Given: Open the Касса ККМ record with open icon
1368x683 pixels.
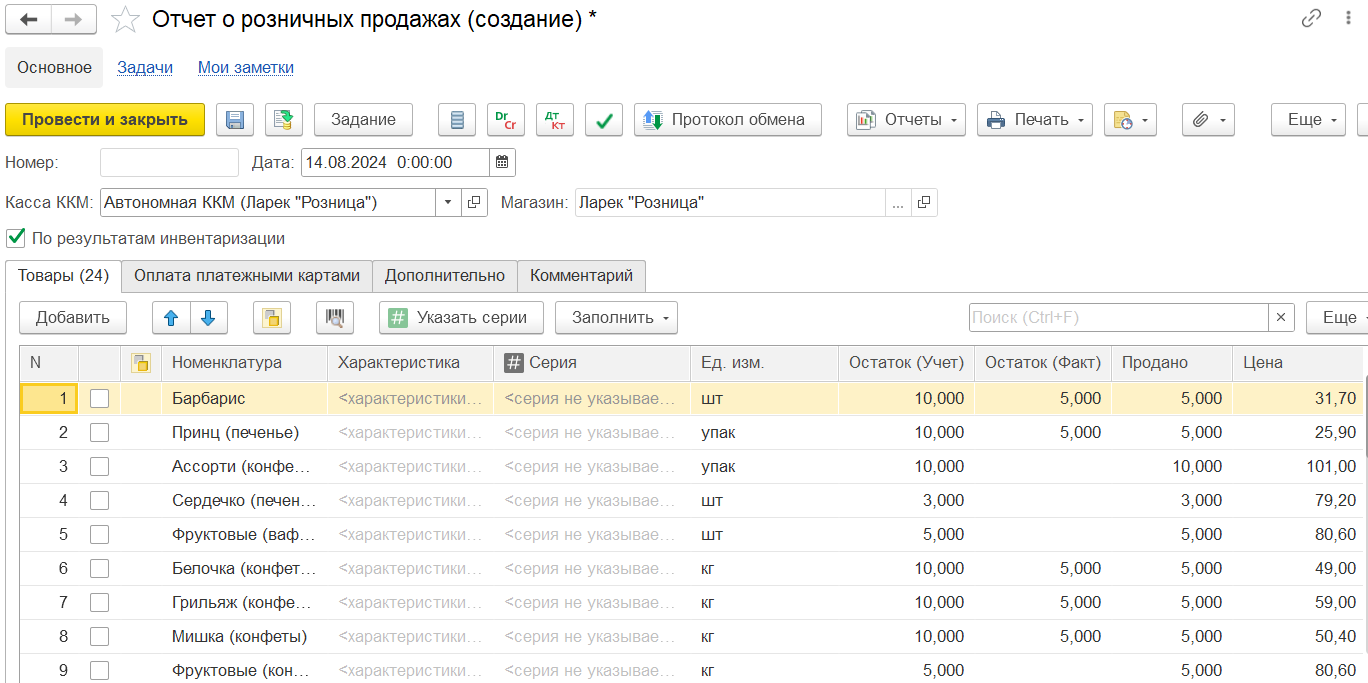Looking at the screenshot, I should (x=475, y=202).
